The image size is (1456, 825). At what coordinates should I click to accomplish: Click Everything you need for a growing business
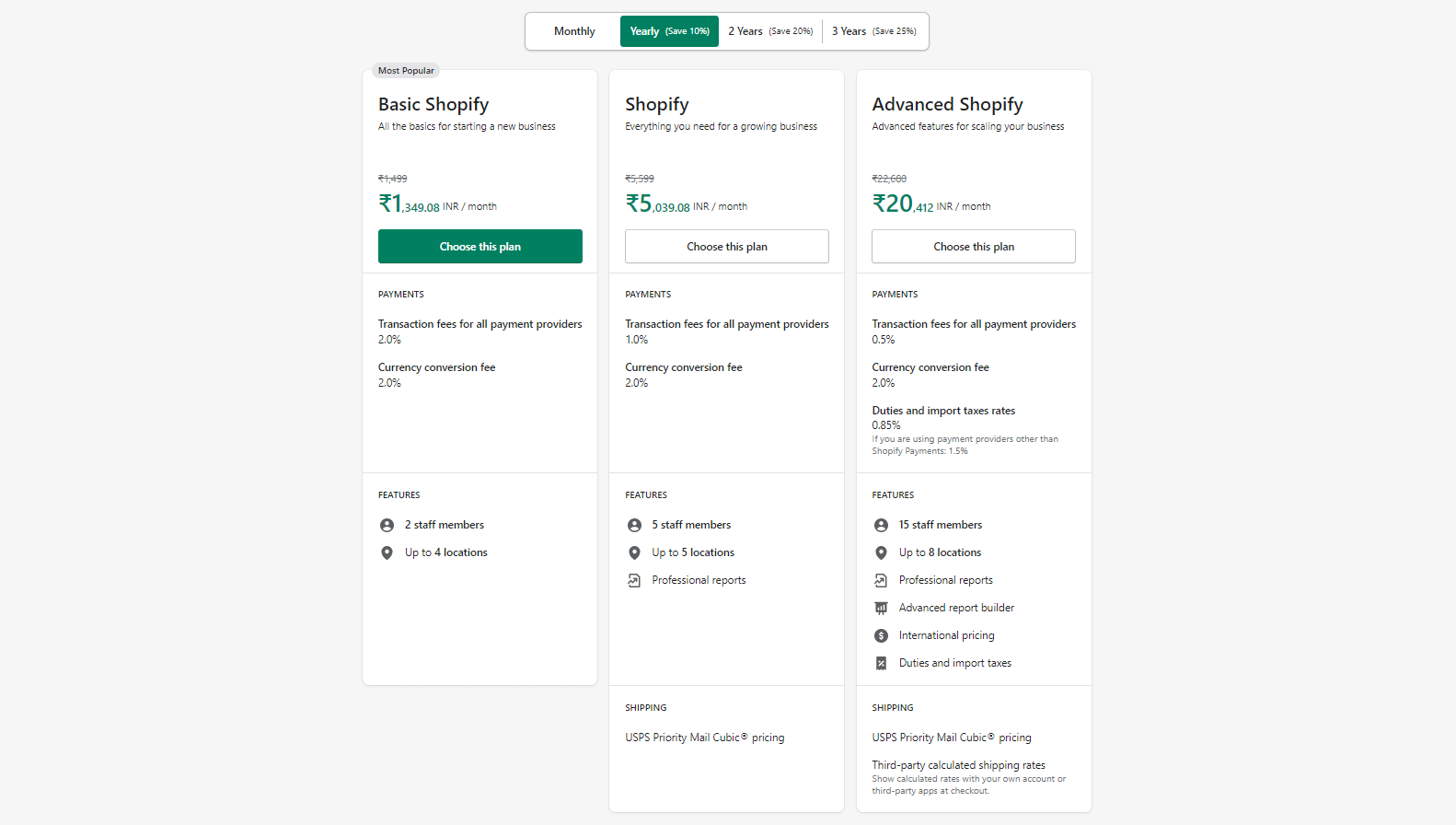[721, 127]
